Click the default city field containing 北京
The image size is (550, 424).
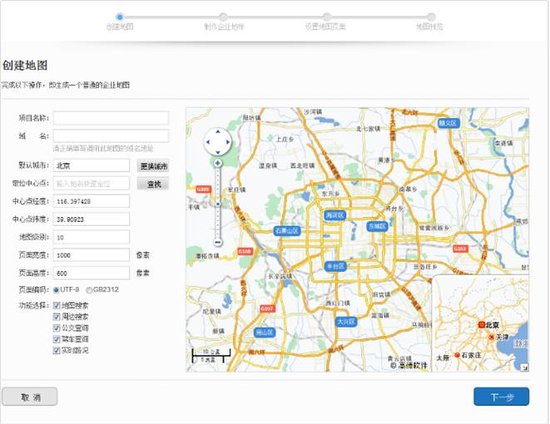[x=91, y=166]
